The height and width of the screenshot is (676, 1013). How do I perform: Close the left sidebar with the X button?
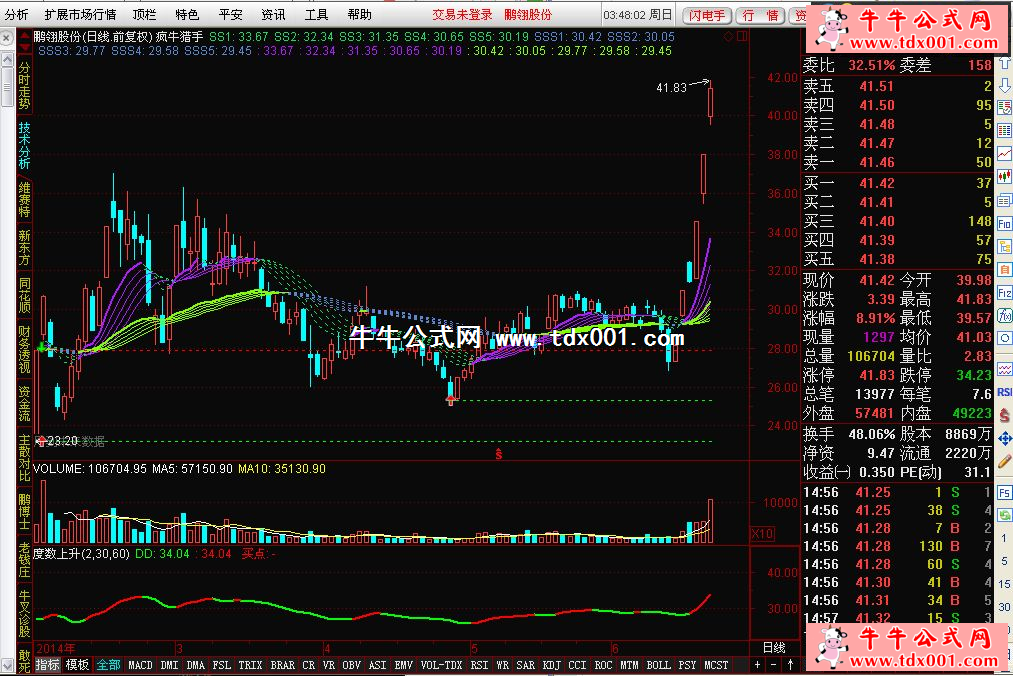pyautogui.click(x=6, y=39)
